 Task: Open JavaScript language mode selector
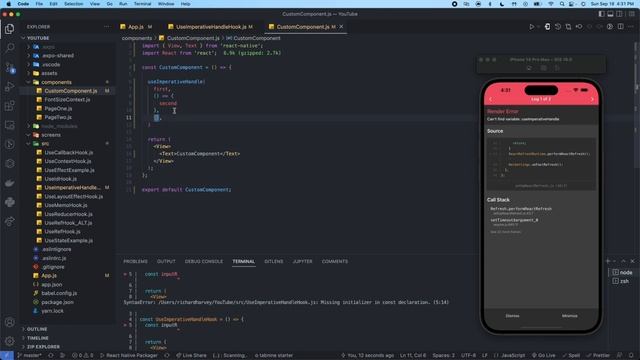(513, 356)
